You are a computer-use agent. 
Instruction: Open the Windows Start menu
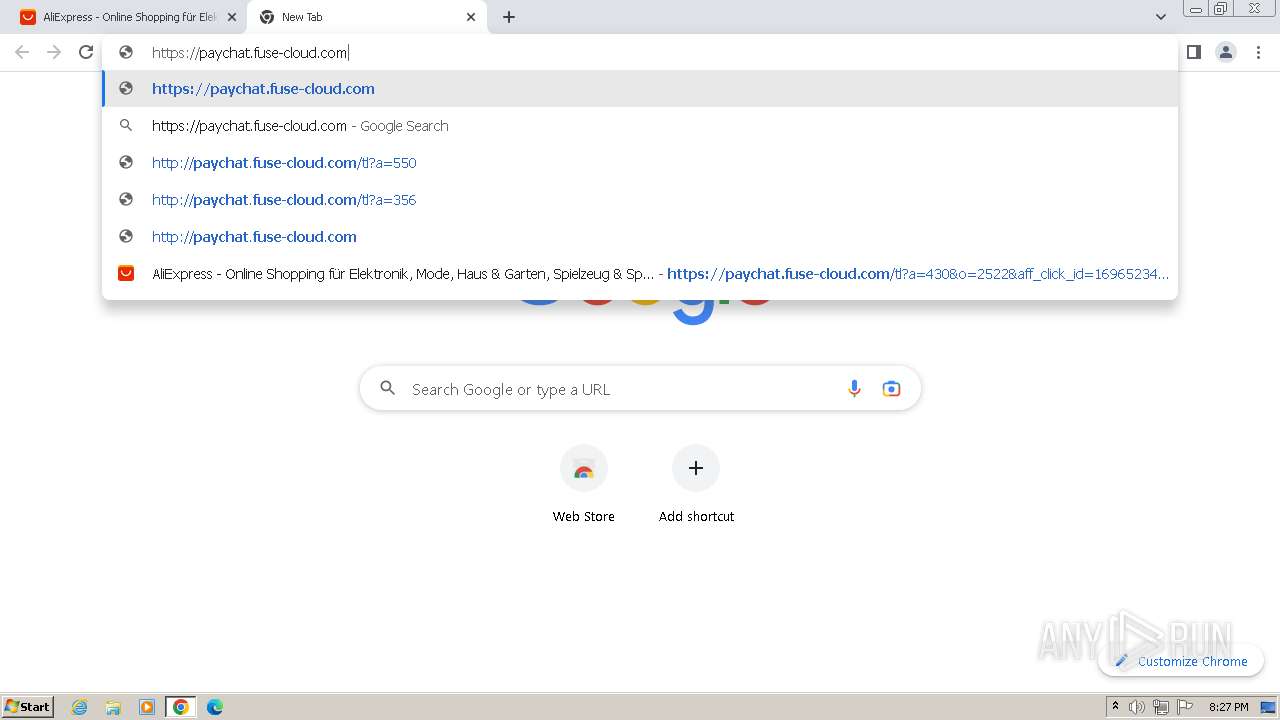point(28,707)
